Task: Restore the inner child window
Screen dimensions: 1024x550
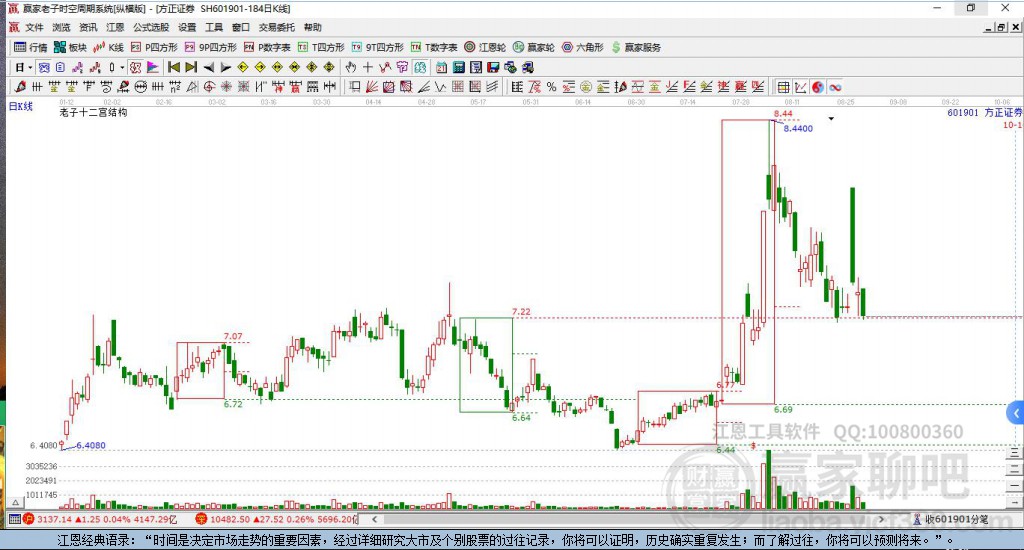Action: coord(1002,27)
